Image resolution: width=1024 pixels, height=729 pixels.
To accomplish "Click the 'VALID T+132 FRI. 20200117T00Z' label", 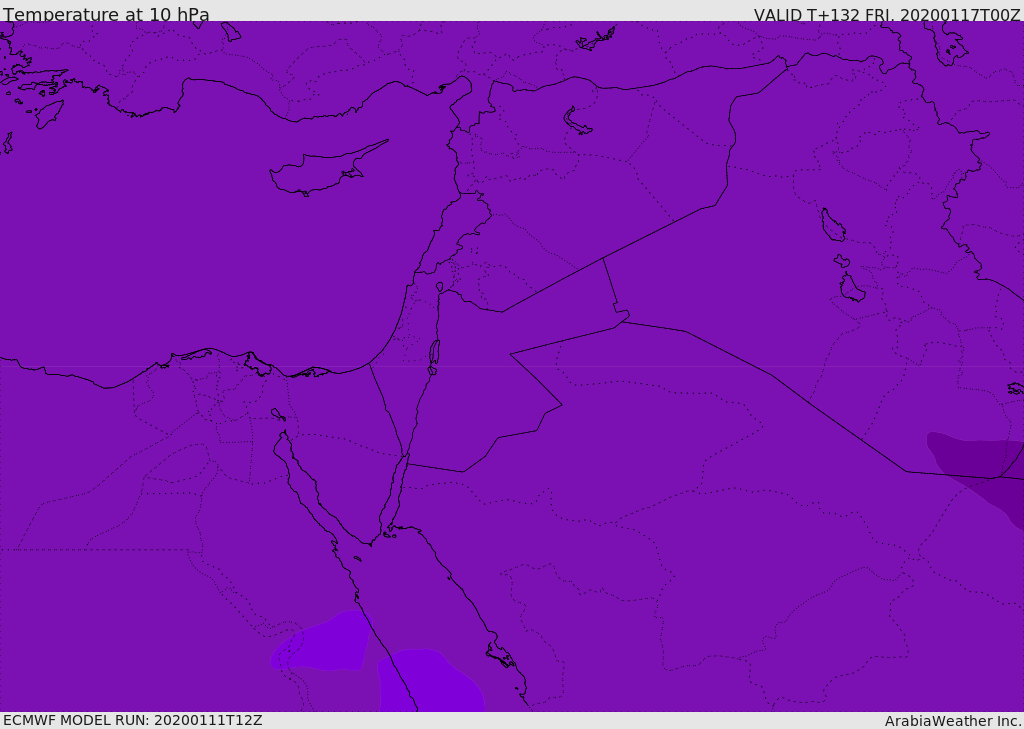I will [887, 14].
